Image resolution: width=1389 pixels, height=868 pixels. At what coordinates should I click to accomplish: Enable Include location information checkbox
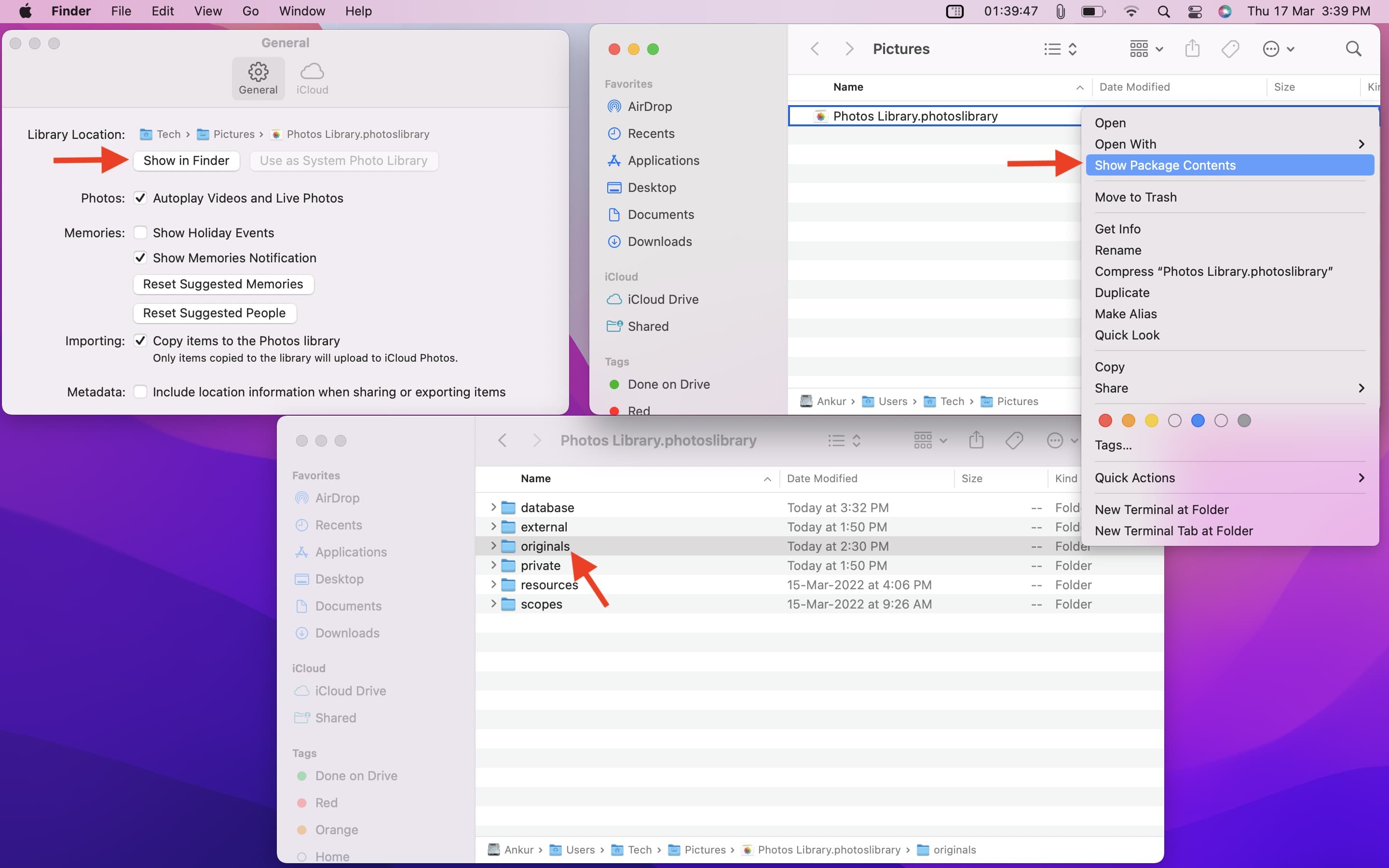click(140, 392)
